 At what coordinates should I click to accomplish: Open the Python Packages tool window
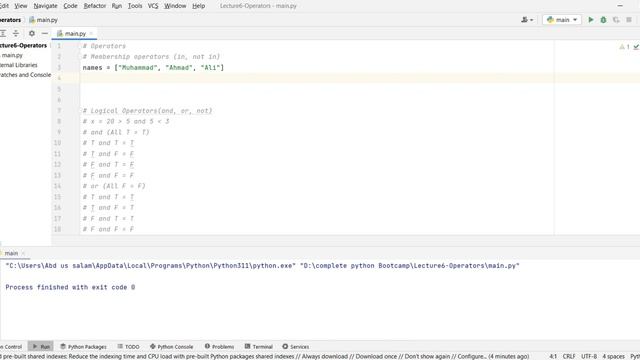(x=83, y=347)
